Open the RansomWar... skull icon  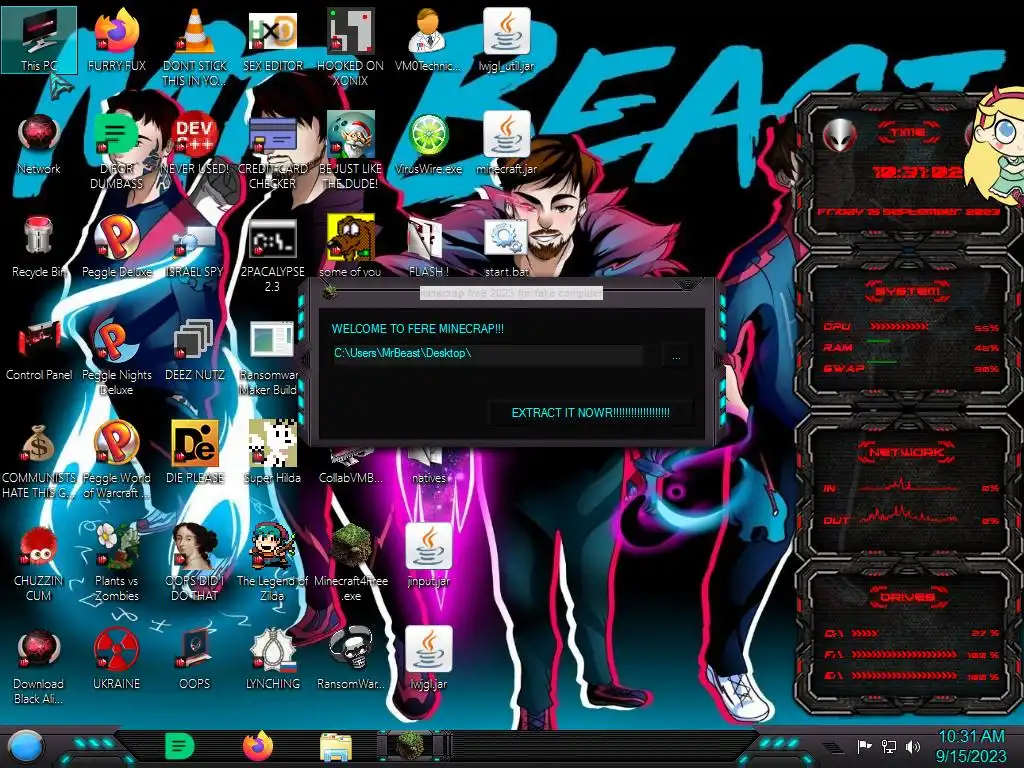click(351, 660)
